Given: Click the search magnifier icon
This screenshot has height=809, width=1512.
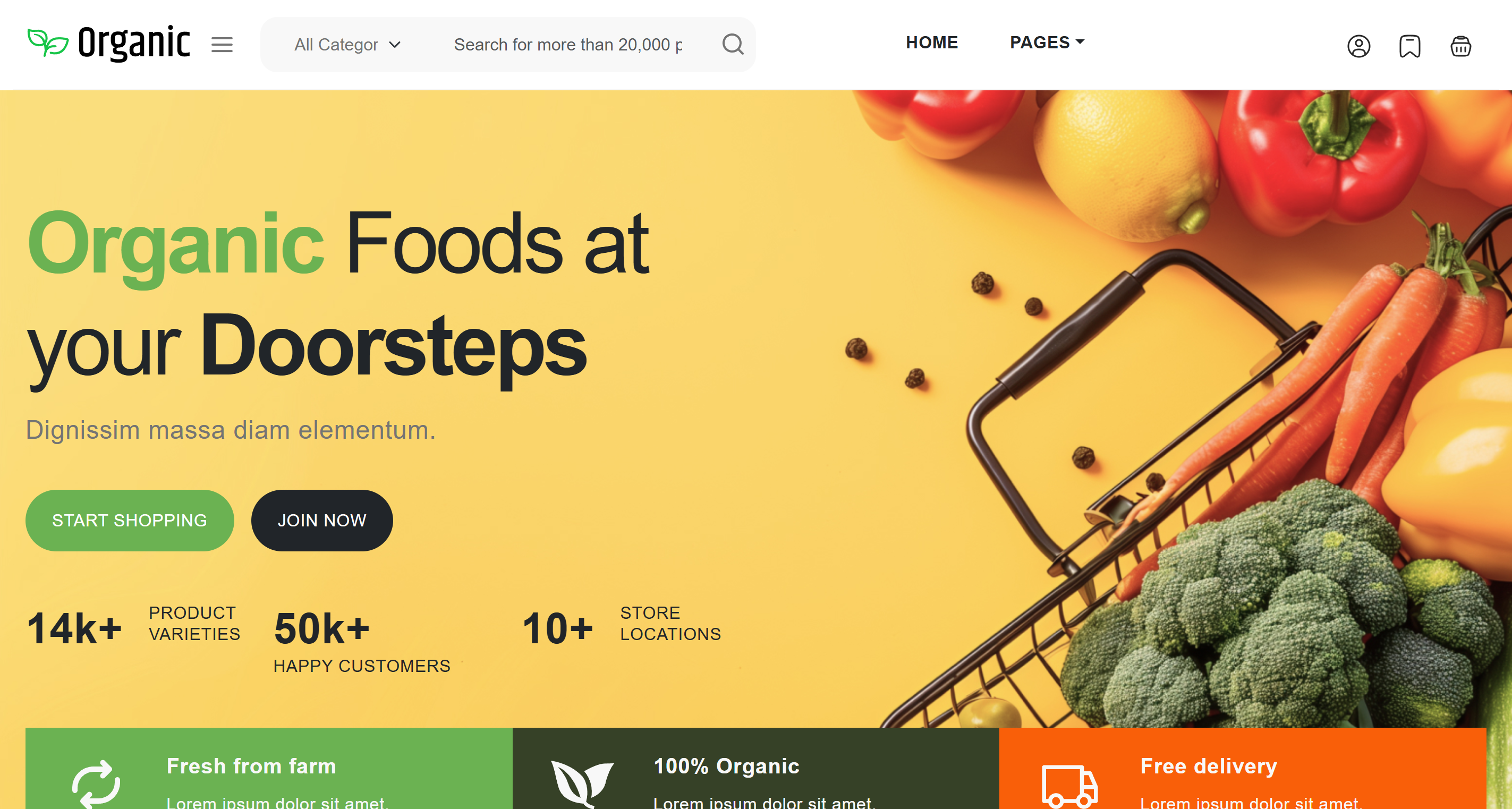Looking at the screenshot, I should pyautogui.click(x=733, y=44).
